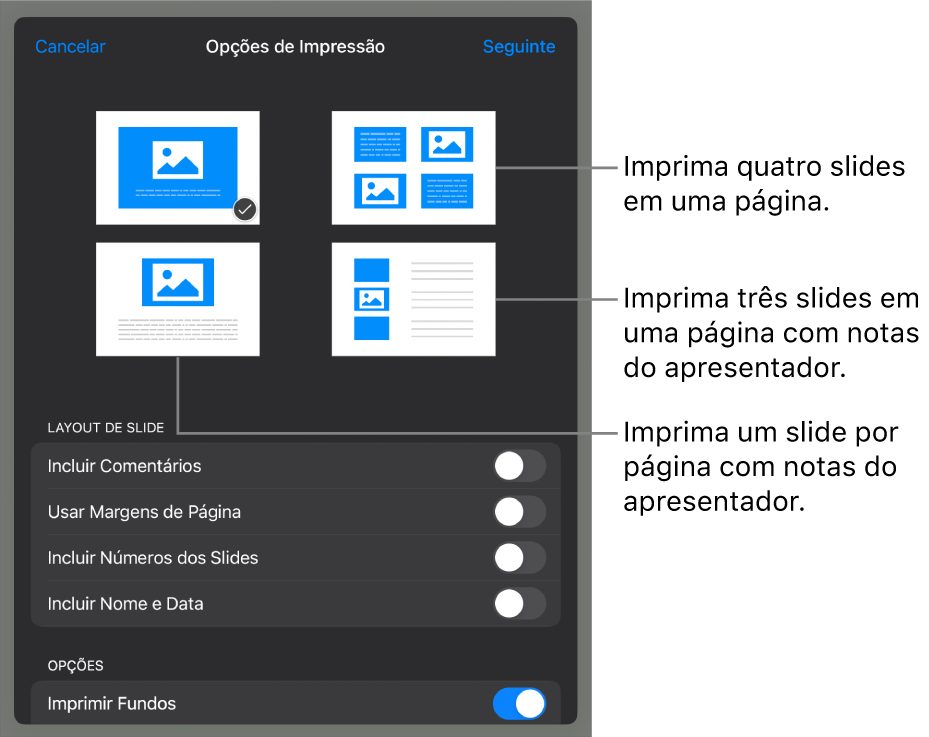The height and width of the screenshot is (737, 929).
Task: Click the Layout de Slide section header
Action: (x=106, y=427)
